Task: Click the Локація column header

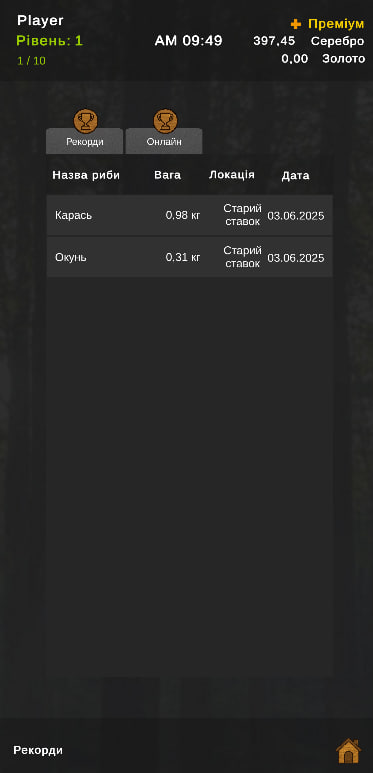Action: [x=232, y=175]
